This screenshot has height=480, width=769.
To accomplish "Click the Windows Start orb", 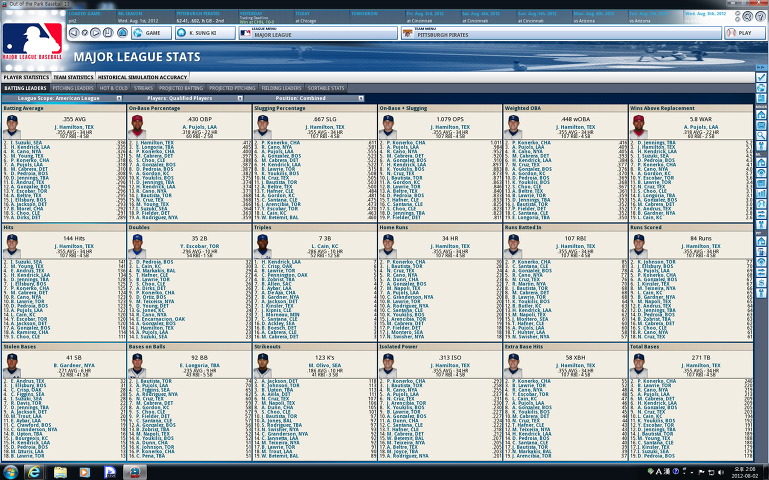I will click(x=10, y=472).
